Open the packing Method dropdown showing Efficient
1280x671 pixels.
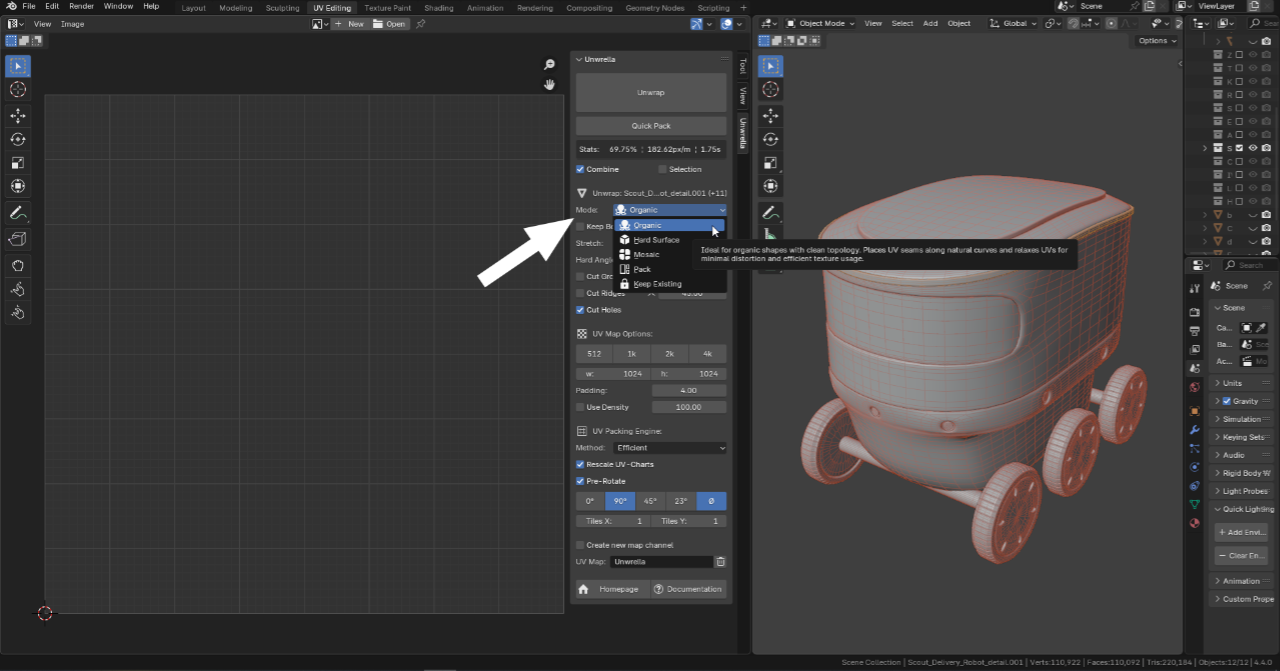[x=670, y=448]
